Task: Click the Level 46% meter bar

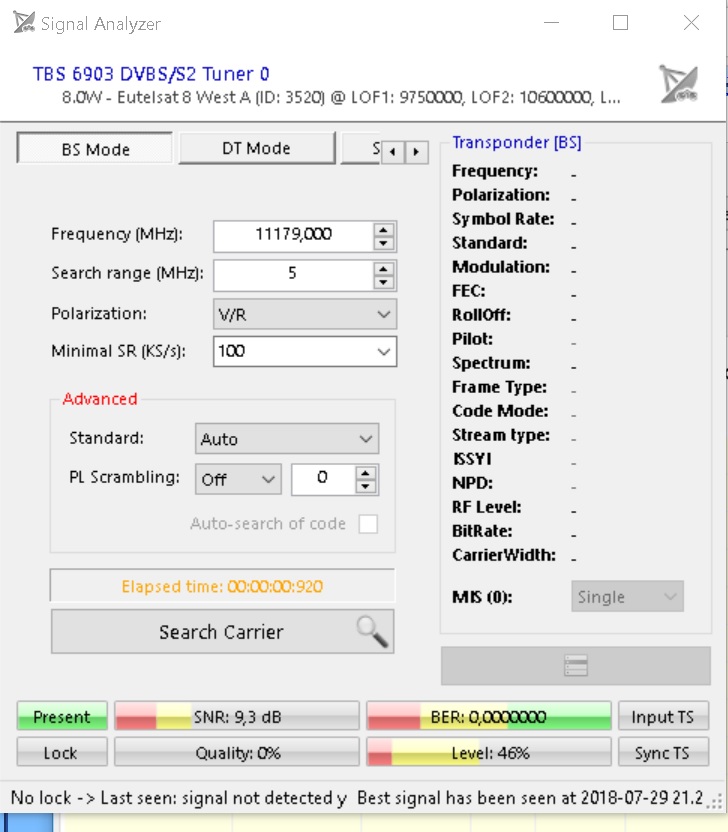Action: tap(489, 752)
